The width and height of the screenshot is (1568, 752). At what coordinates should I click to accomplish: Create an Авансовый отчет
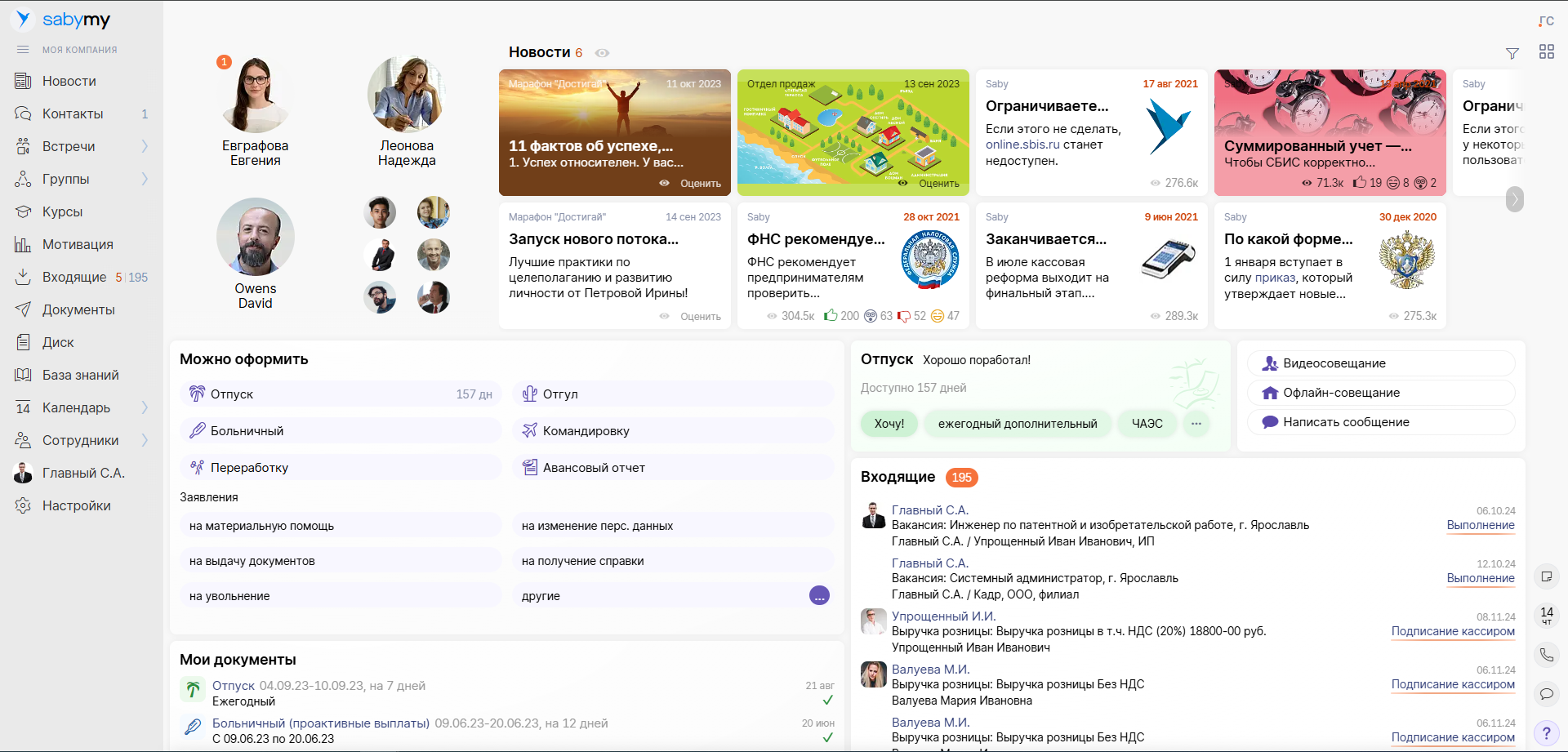point(673,467)
